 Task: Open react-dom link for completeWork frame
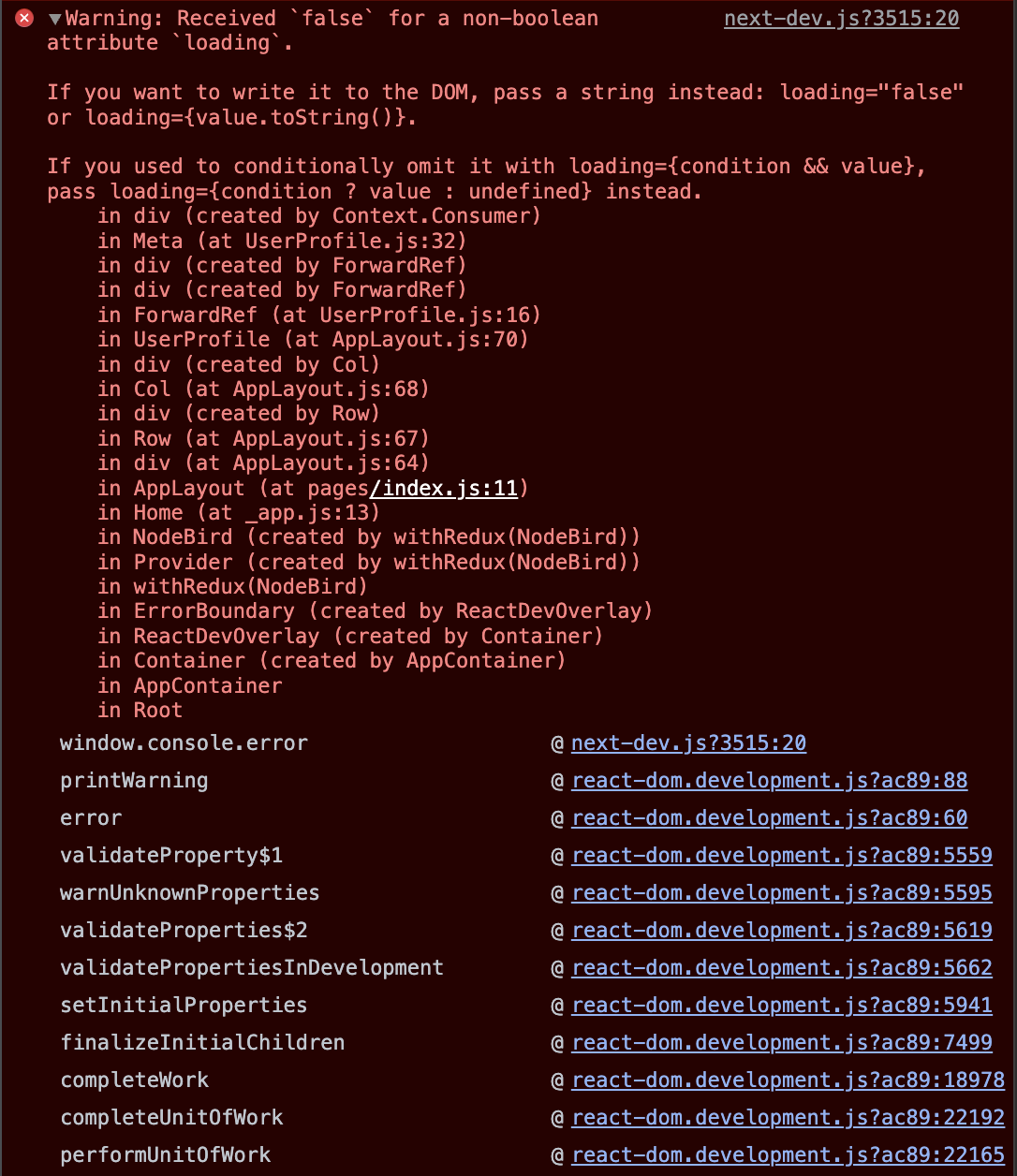tap(788, 1080)
